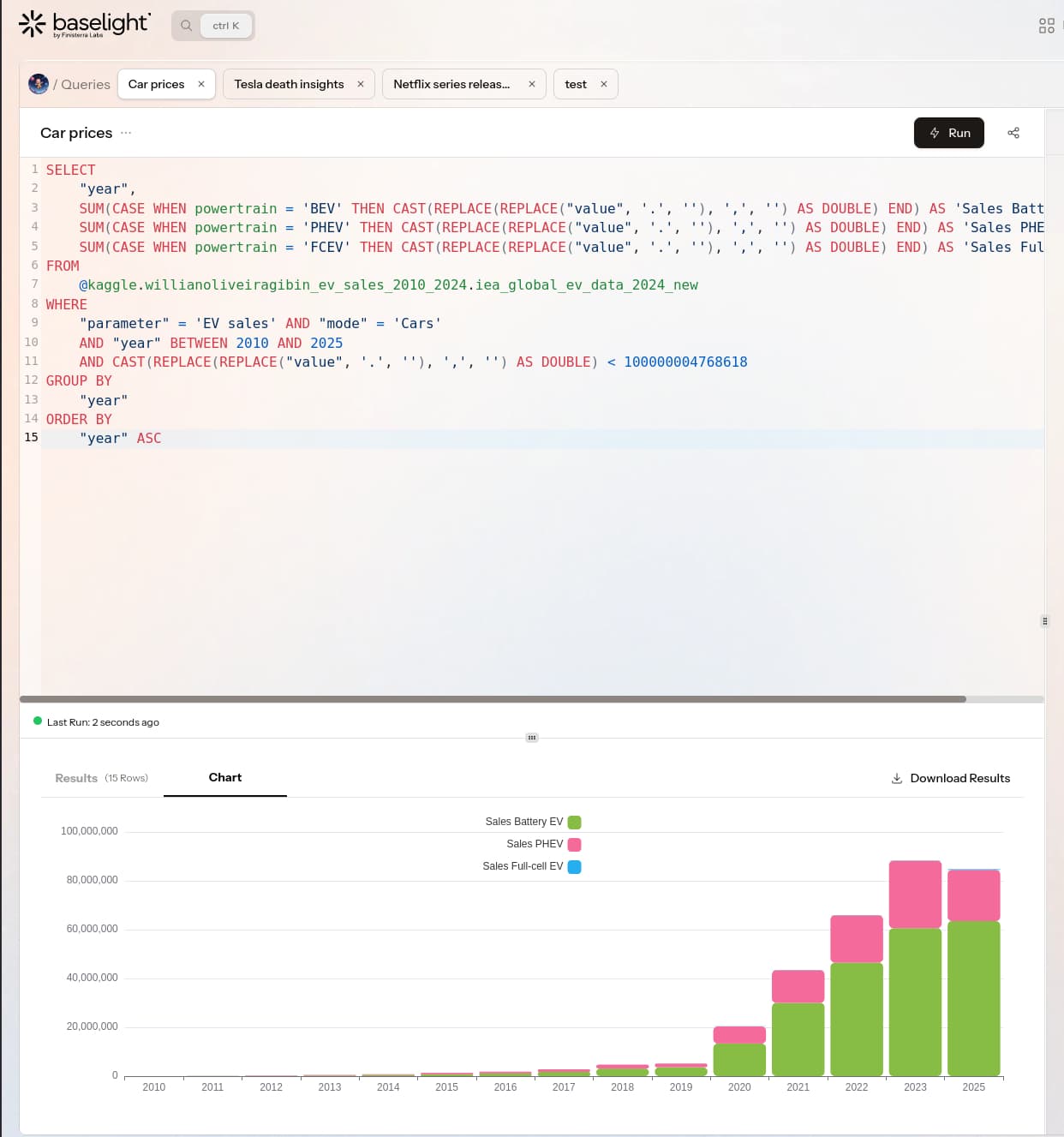Open the search box with ctrl K
The height and width of the screenshot is (1137, 1064).
point(213,26)
